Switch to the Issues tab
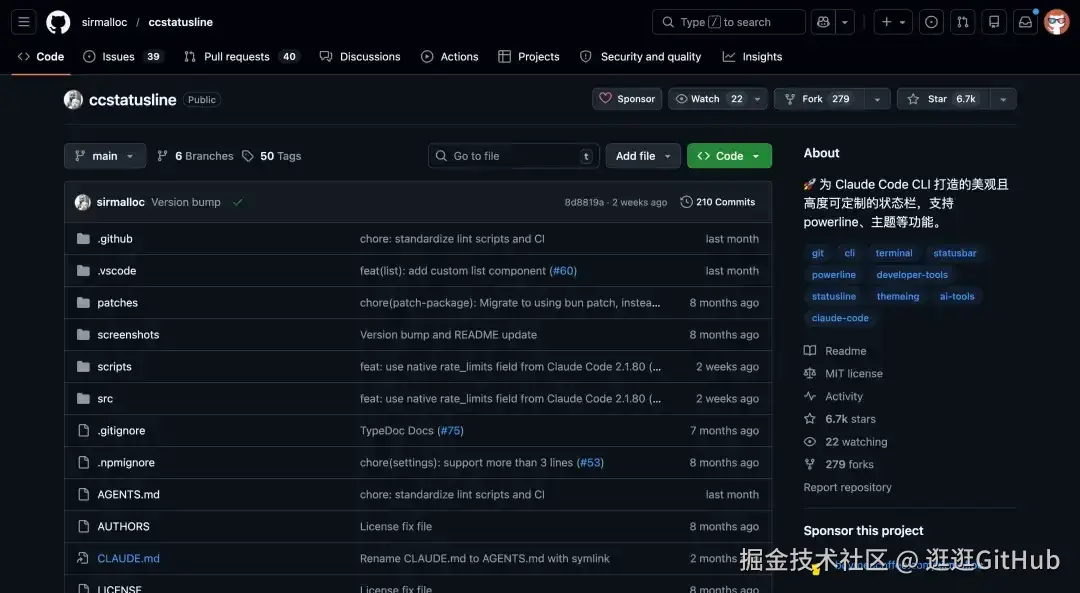The height and width of the screenshot is (593, 1080). click(x=123, y=56)
